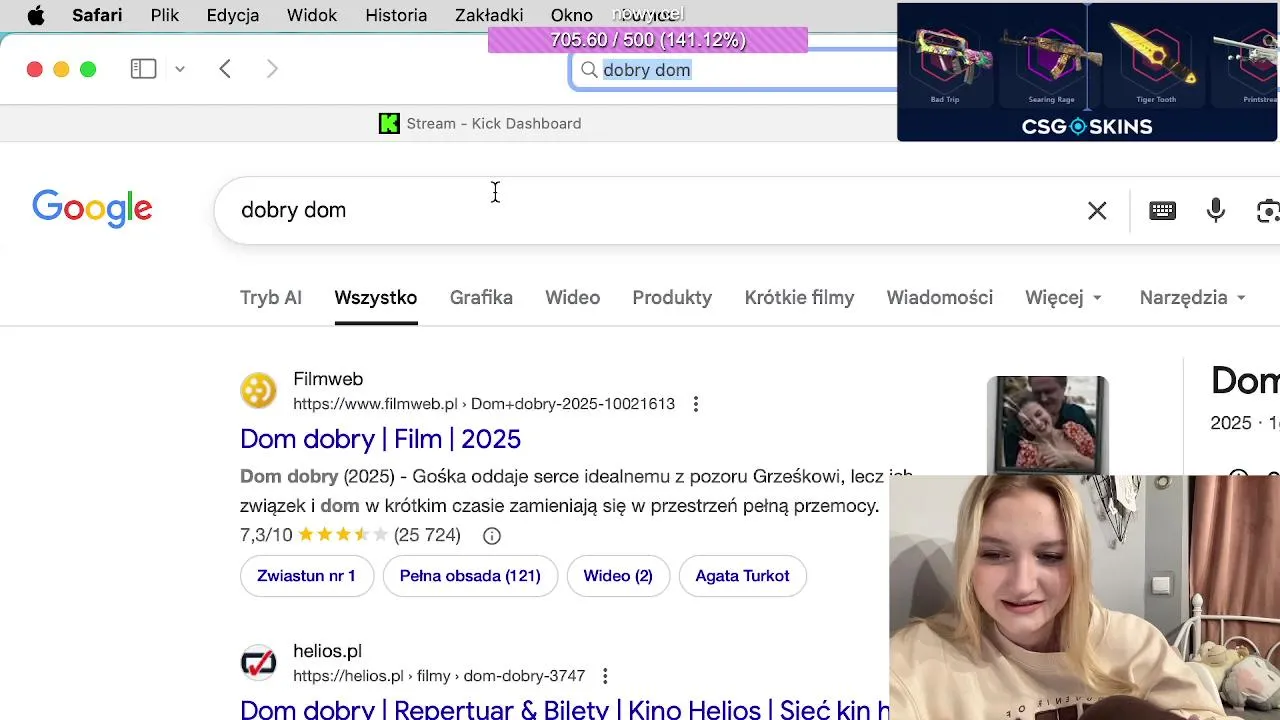Switch to Produkty results
This screenshot has width=1280, height=720.
point(672,297)
